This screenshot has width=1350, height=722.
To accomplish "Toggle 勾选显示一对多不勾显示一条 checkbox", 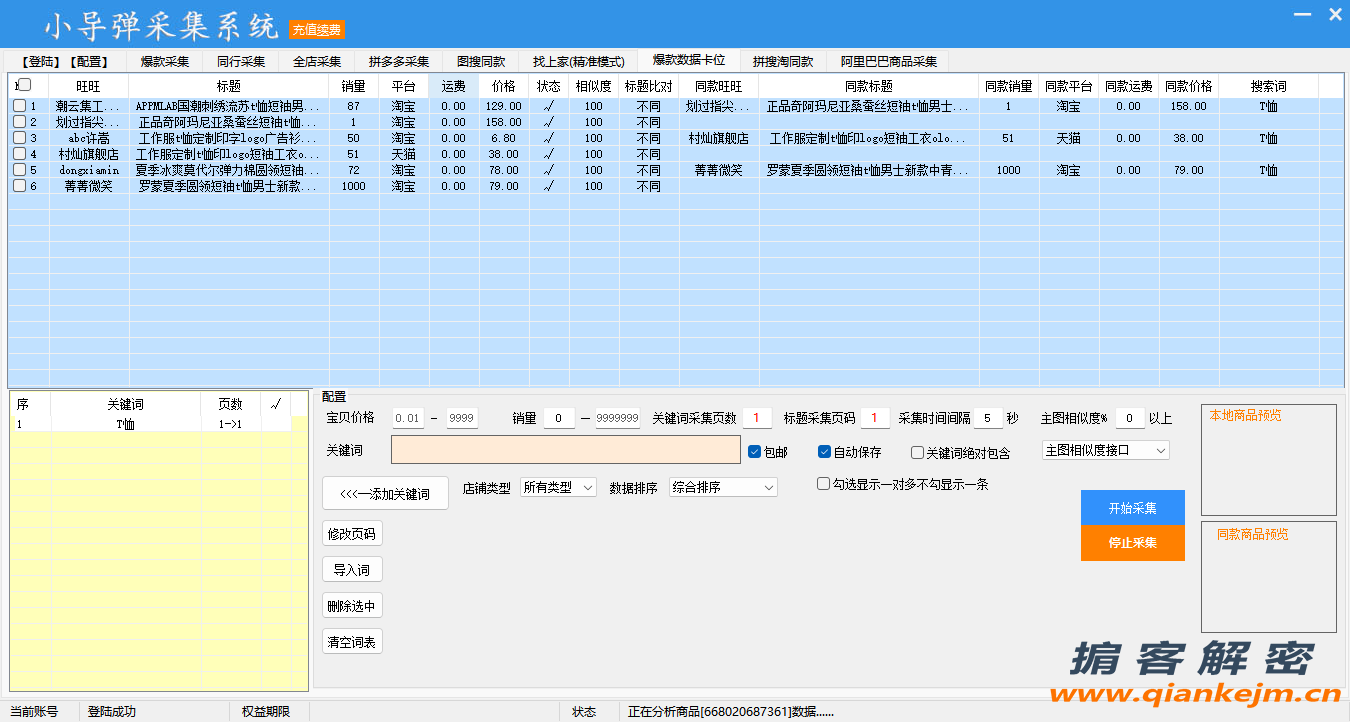I will [823, 484].
